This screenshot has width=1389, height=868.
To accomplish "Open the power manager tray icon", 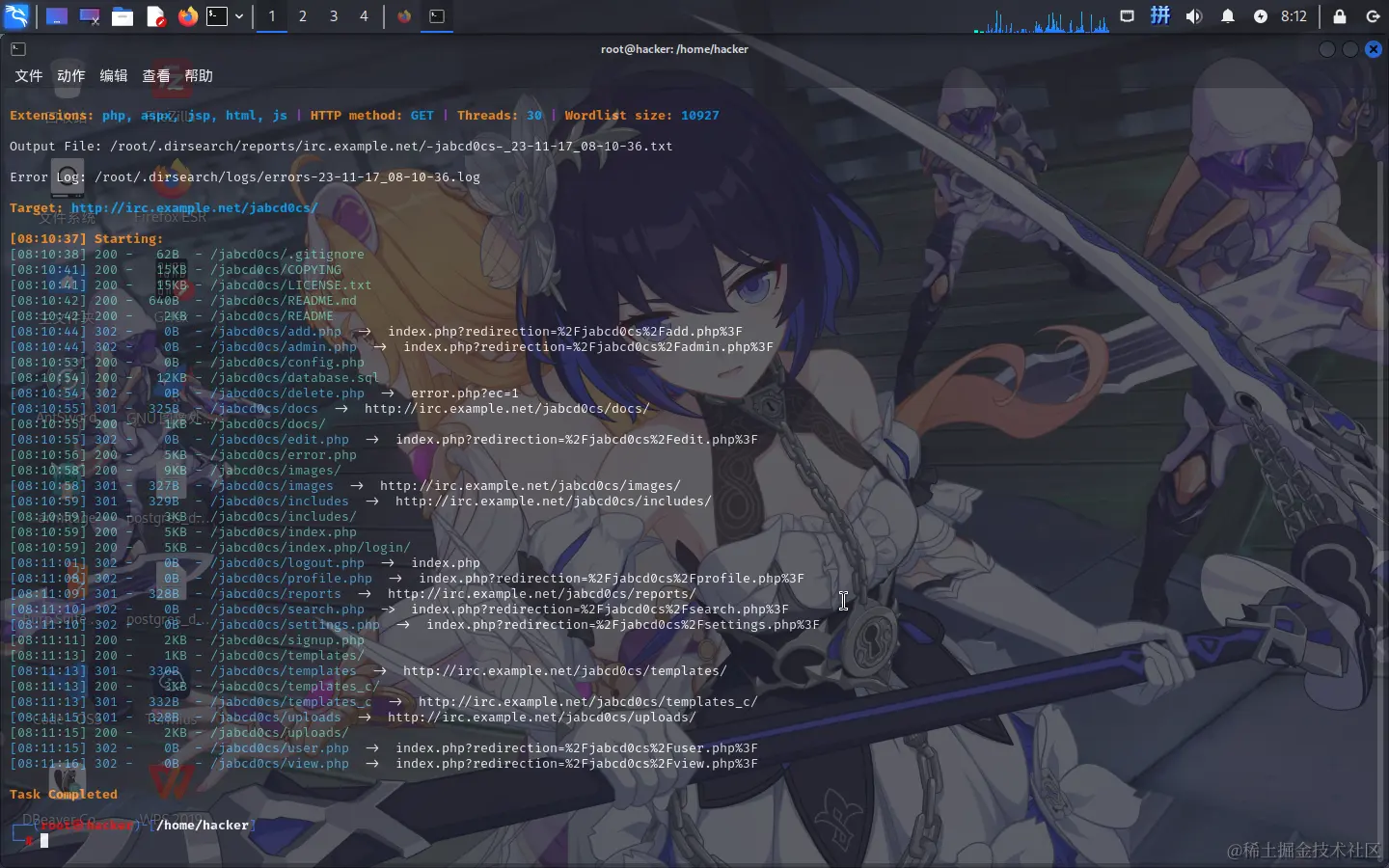I will (x=1261, y=16).
